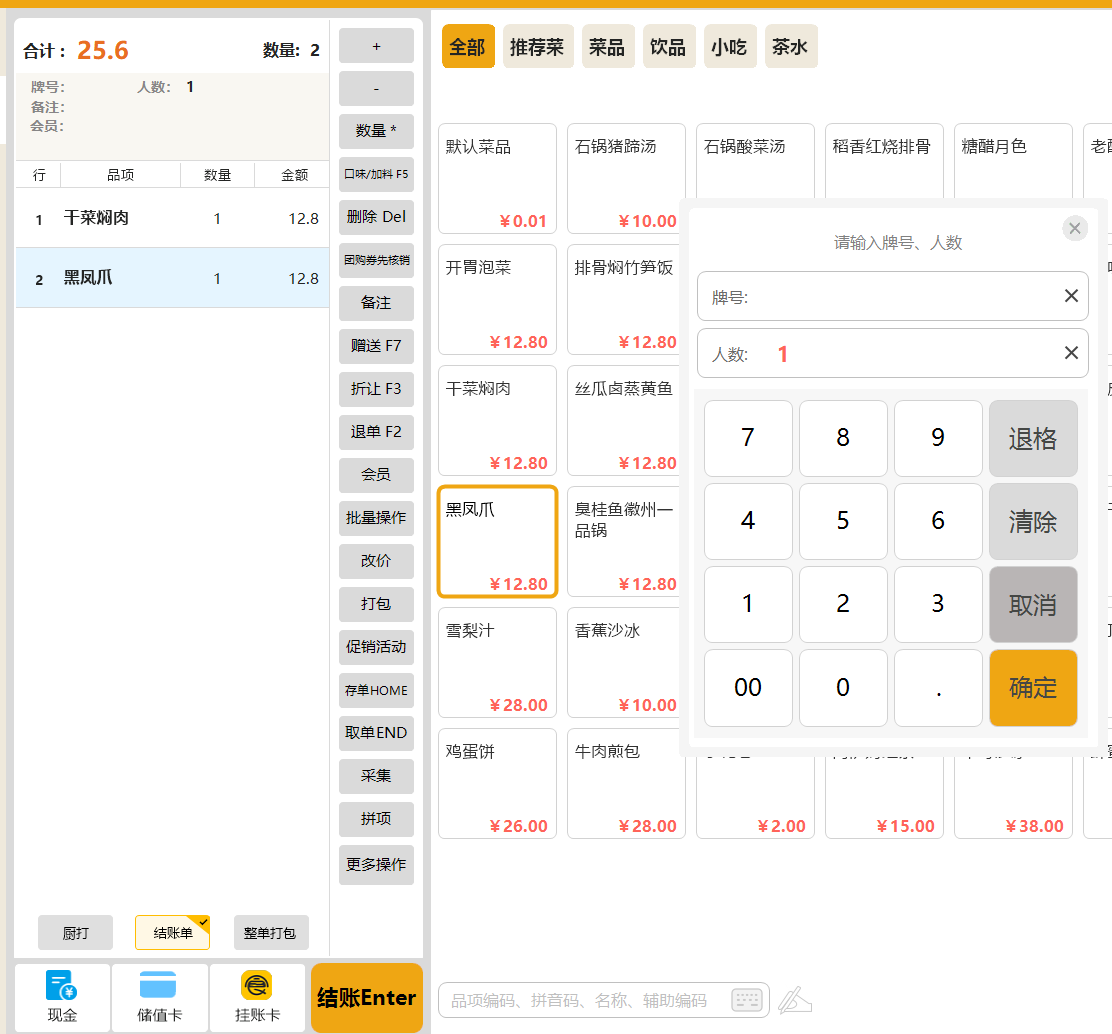Clear the 人数 field with its X icon
Screen dimensions: 1112x1034
(x=1071, y=352)
